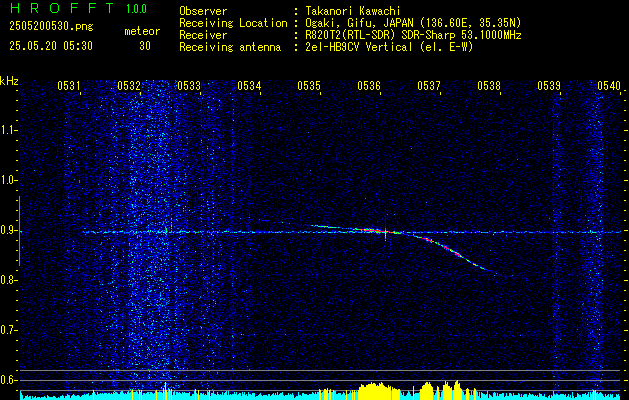
Task: Click the date stamp 25.05.20 05:30
Action: coord(51,46)
